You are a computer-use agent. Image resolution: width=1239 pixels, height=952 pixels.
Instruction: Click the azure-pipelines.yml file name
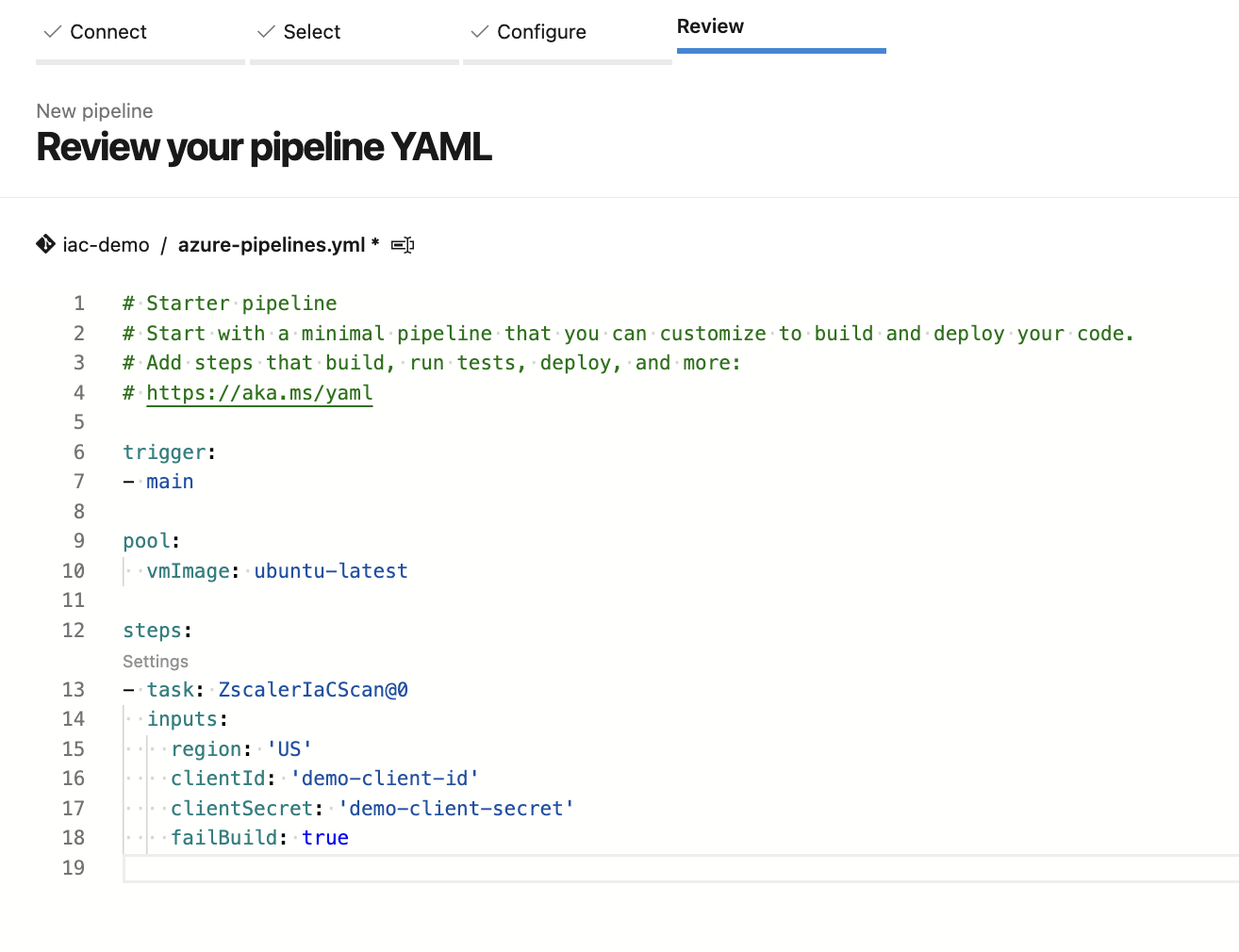pos(272,245)
